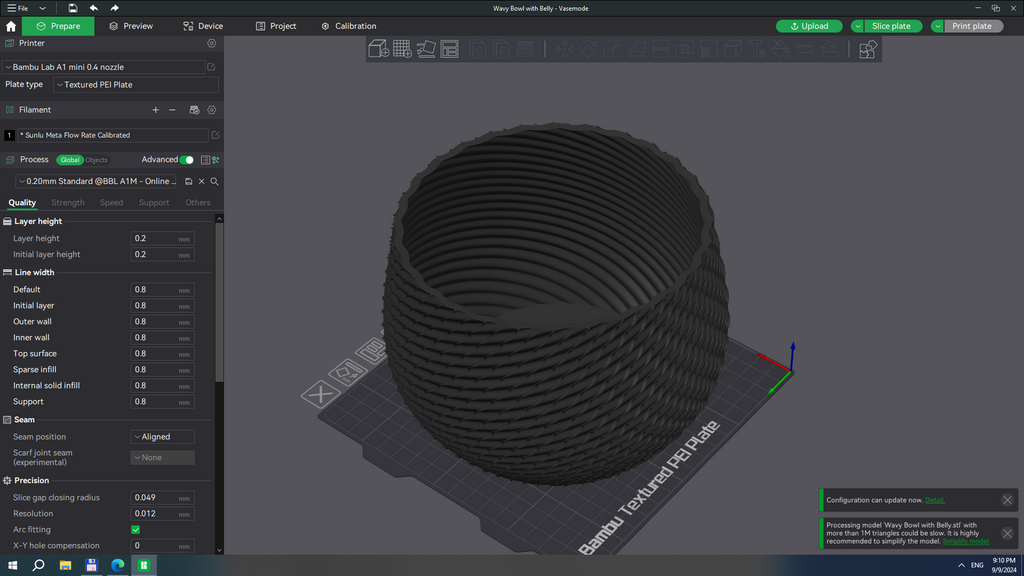This screenshot has width=1024, height=576.
Task: Open the Calibration tab
Action: 349,26
